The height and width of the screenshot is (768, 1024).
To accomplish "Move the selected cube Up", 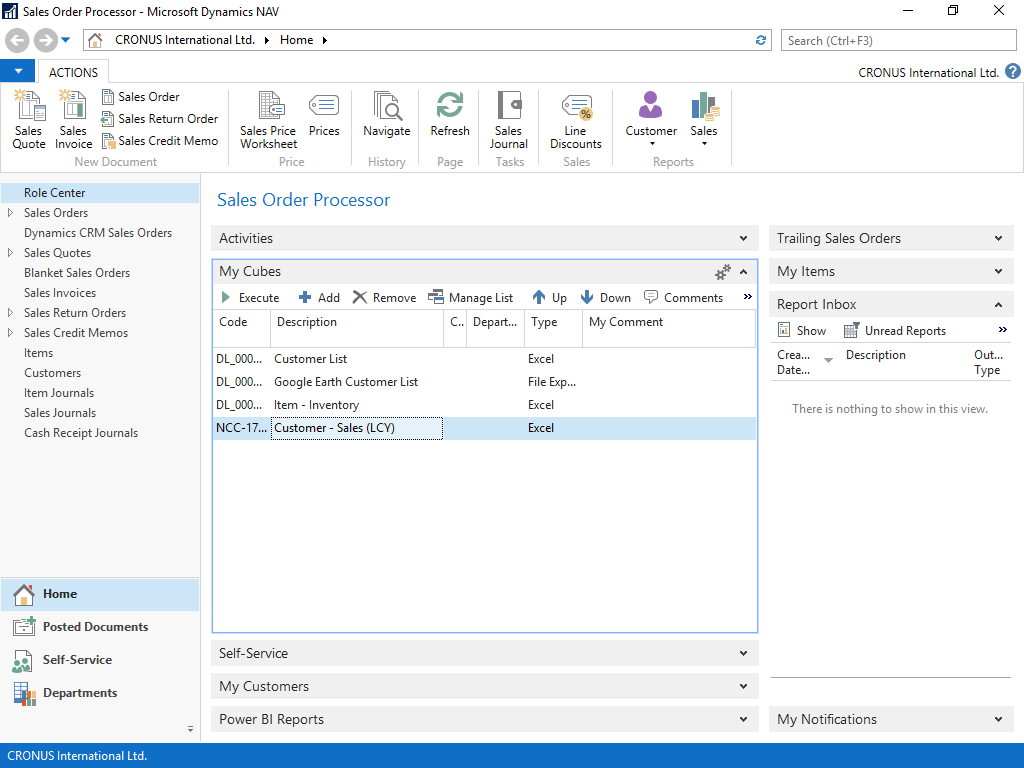I will tap(549, 298).
